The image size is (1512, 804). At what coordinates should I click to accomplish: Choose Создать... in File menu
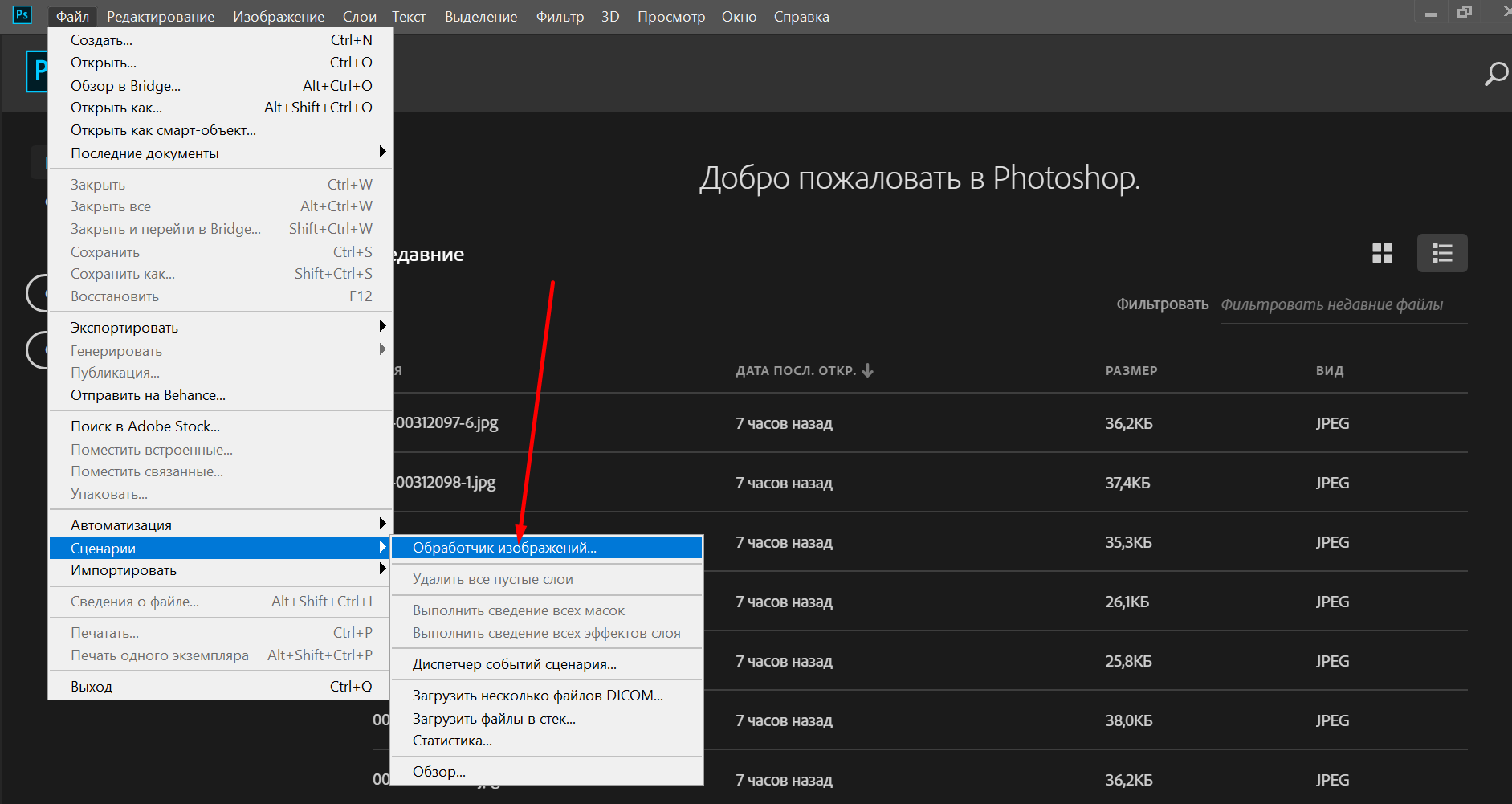pos(221,40)
